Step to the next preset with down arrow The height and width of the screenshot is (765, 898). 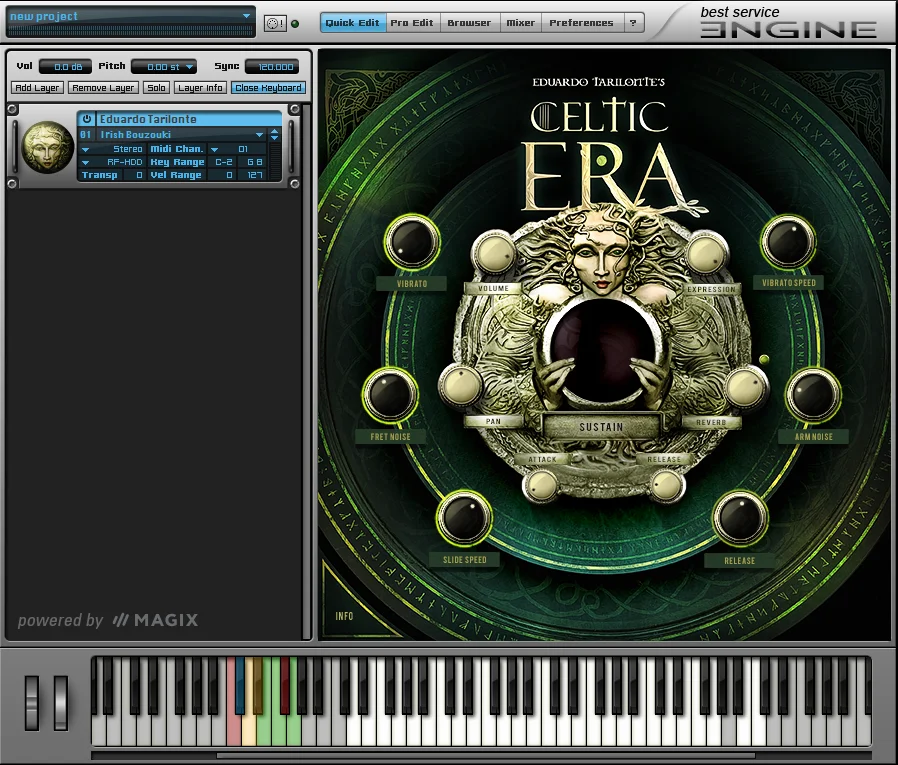coord(274,138)
